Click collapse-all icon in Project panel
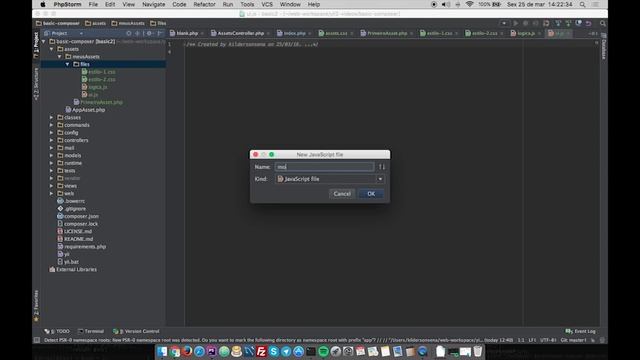The image size is (640, 360). click(138, 33)
